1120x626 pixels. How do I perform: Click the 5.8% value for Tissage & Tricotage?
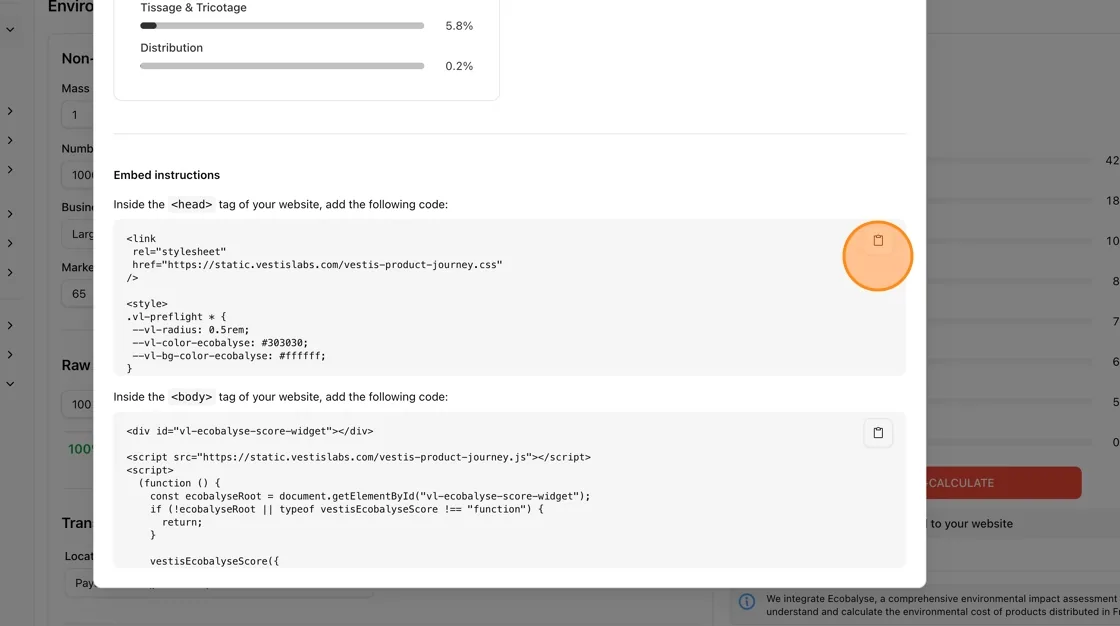[459, 26]
